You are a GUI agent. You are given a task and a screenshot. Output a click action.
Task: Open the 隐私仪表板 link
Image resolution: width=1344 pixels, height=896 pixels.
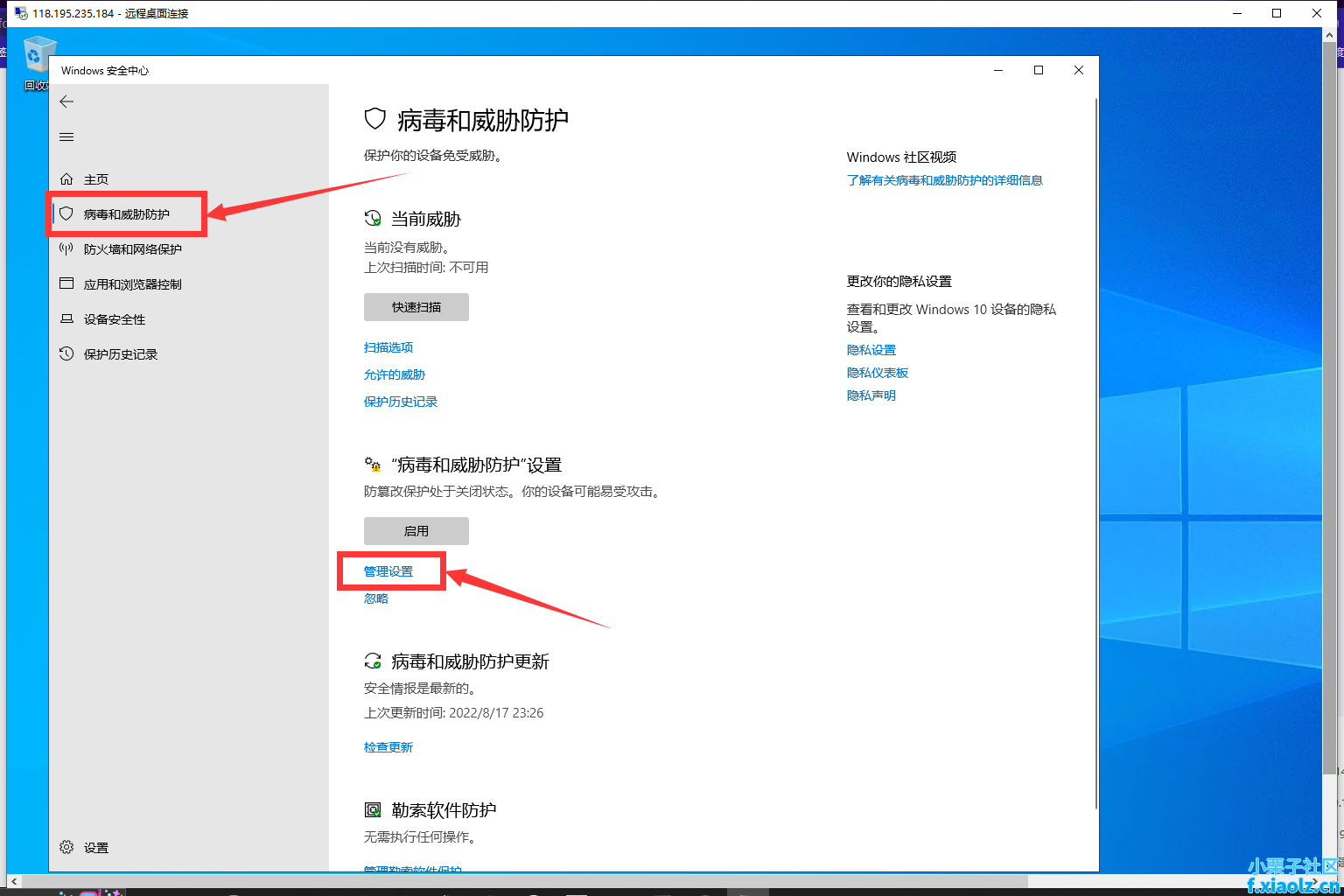click(x=878, y=373)
